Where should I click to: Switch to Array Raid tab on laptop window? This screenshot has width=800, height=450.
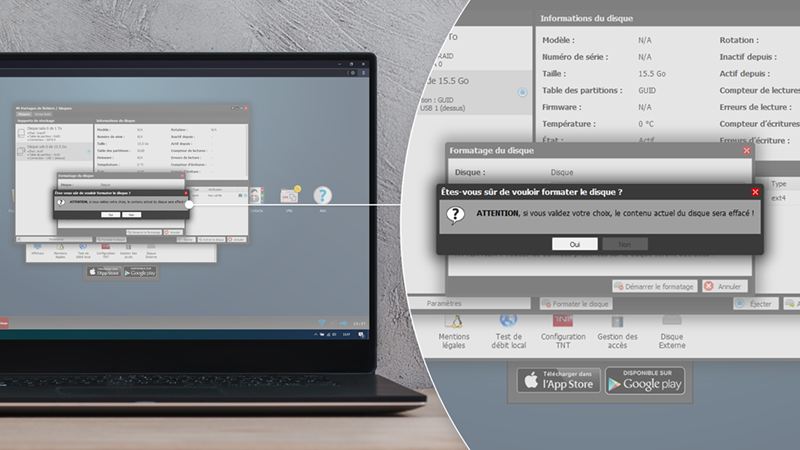pos(43,114)
